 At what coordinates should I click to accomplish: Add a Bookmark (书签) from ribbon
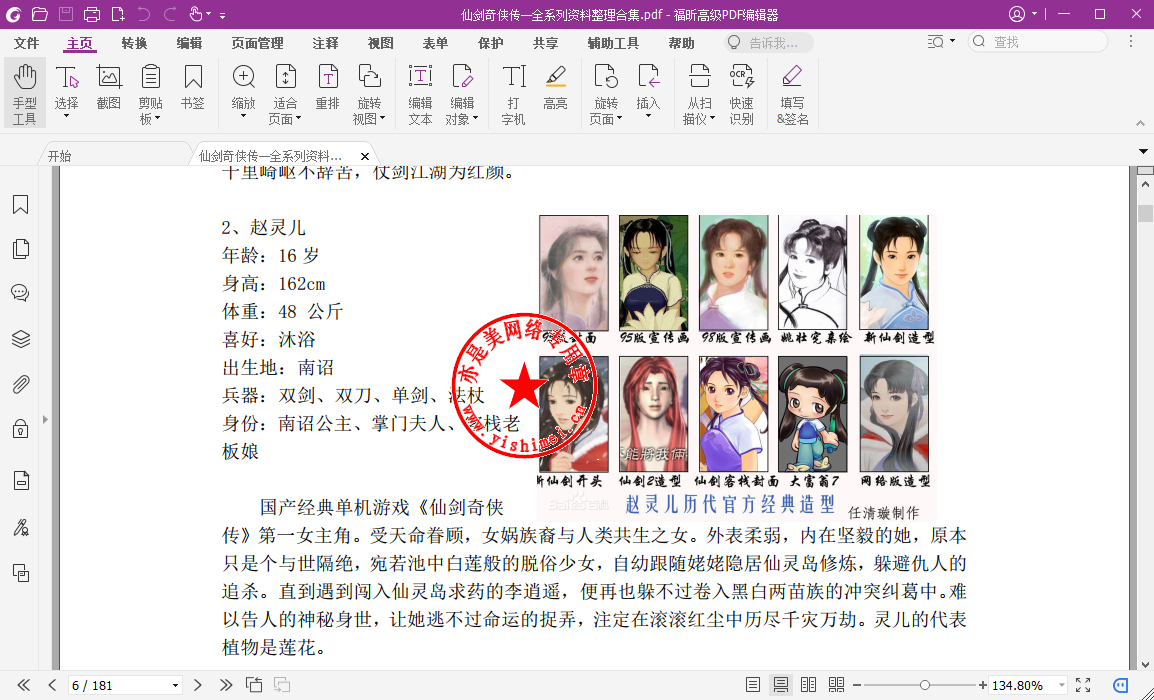pyautogui.click(x=192, y=88)
